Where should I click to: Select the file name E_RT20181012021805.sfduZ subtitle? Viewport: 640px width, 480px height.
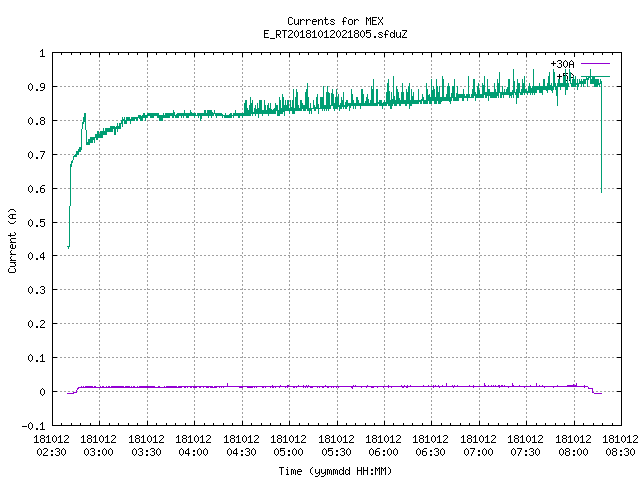pos(335,34)
